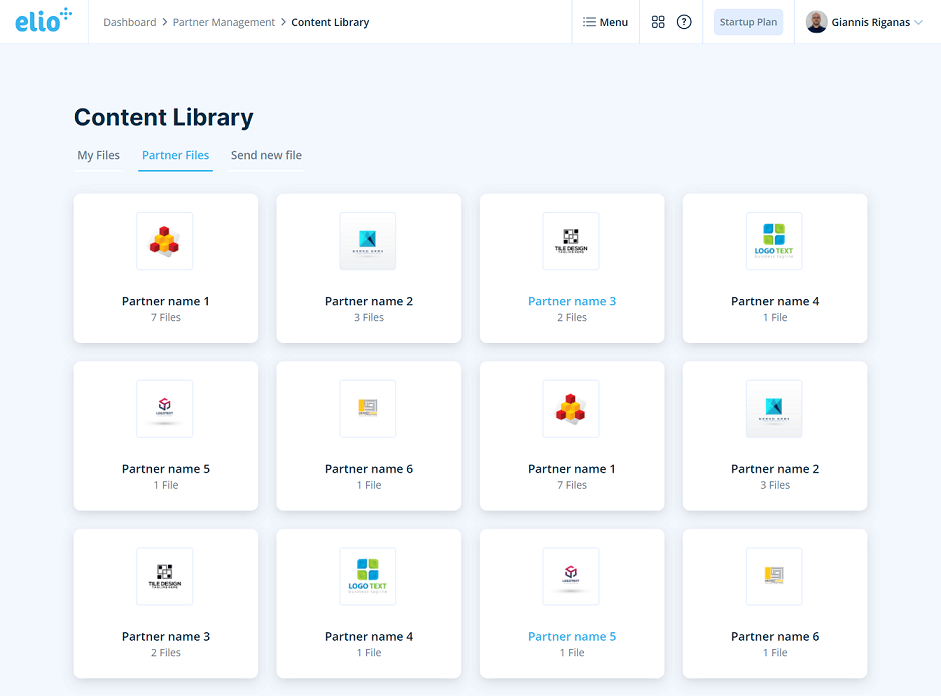Viewport: 941px width, 696px height.
Task: Click the Startup Plan button
Action: point(748,22)
